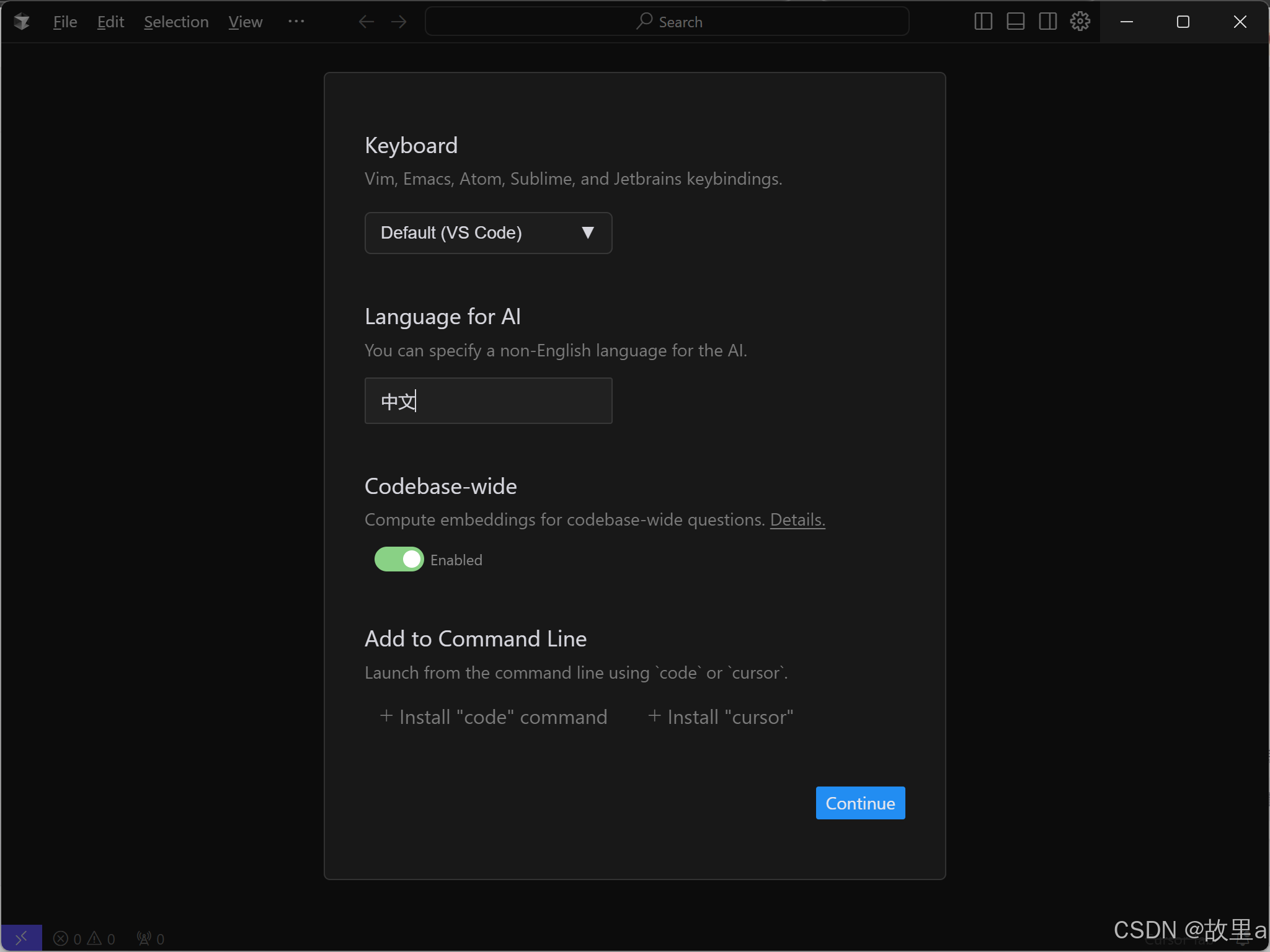Open the View menu
1270x952 pixels.
245,22
